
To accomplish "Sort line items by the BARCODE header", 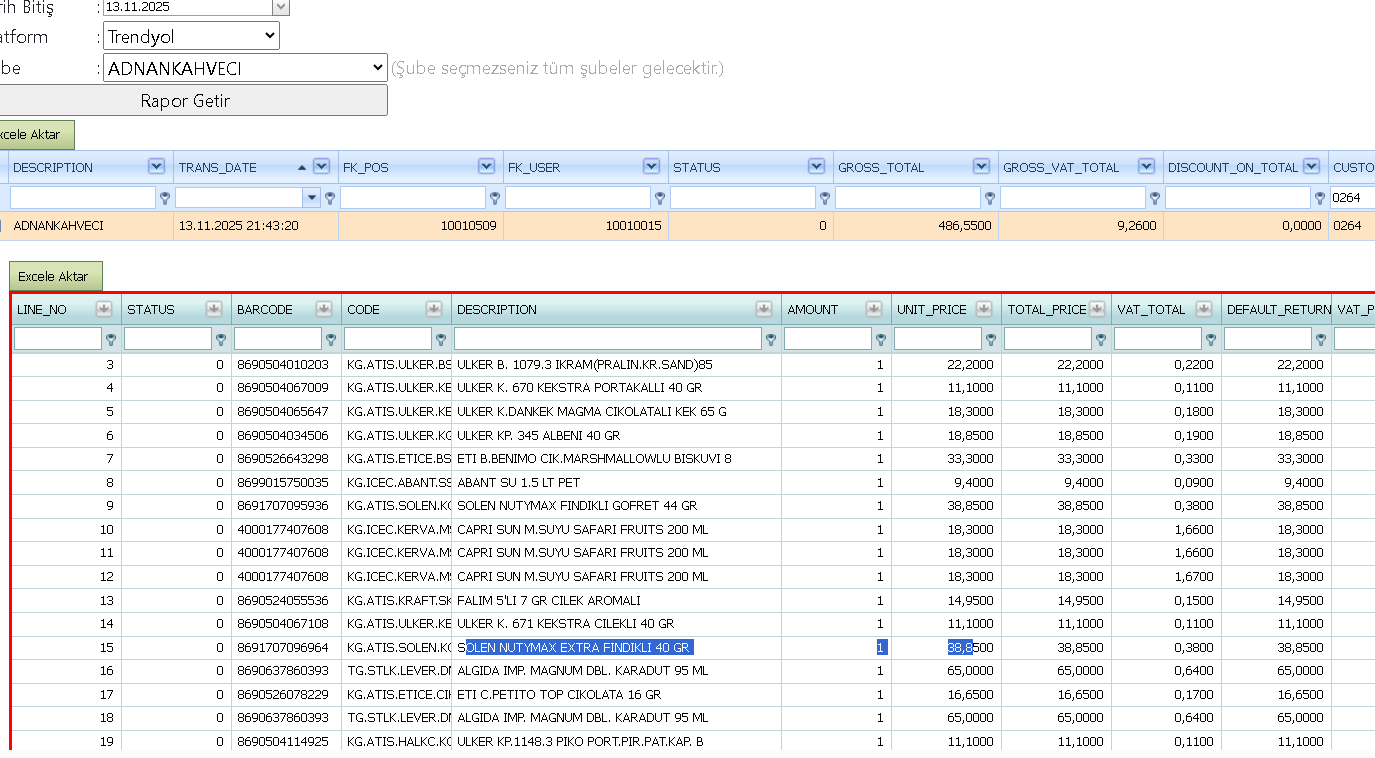I will (x=265, y=309).
